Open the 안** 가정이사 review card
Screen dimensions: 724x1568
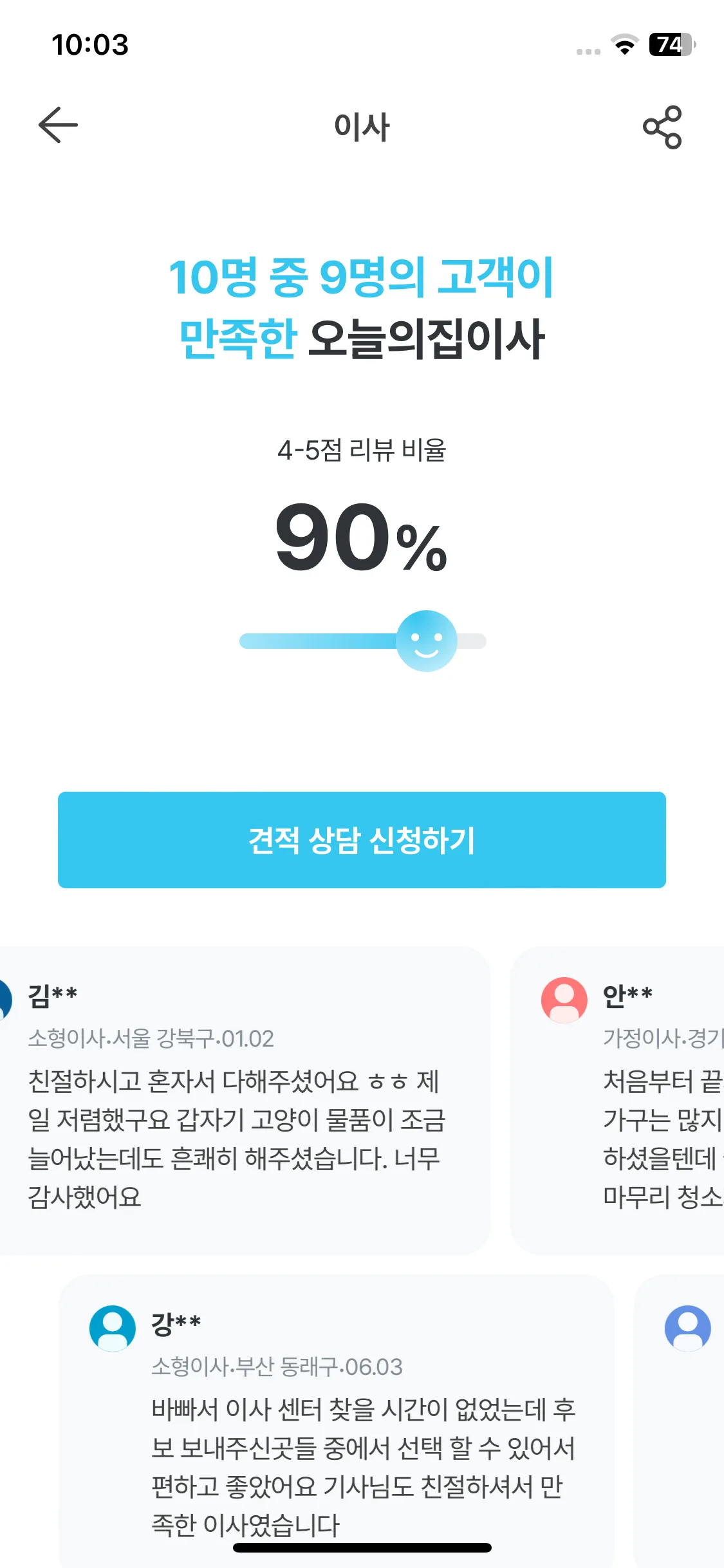pos(618,1100)
